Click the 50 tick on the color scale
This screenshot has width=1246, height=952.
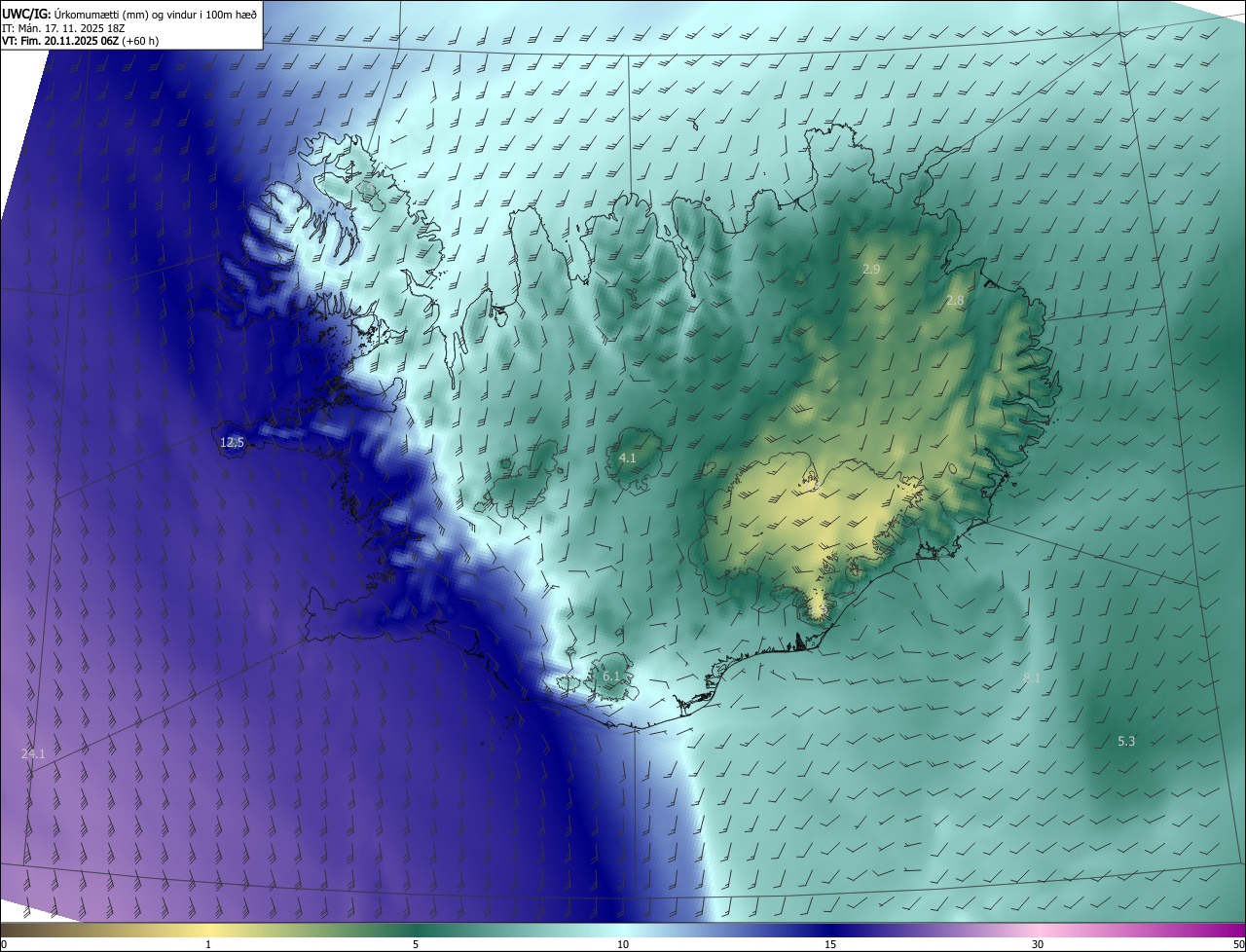[1238, 944]
